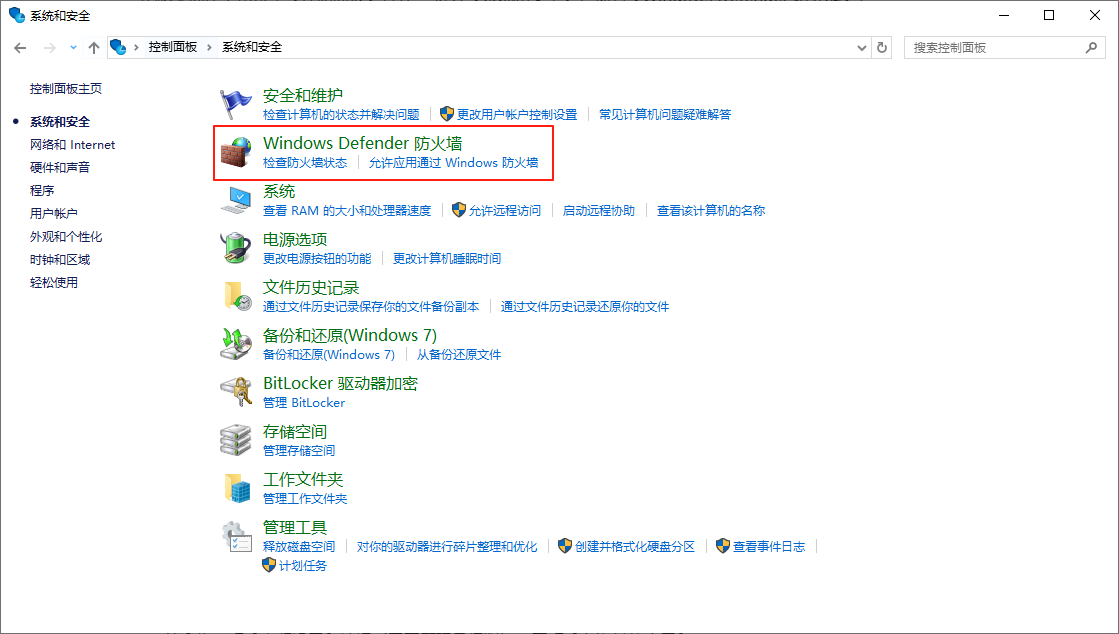Click 检查防火墙状态 link

click(x=305, y=163)
